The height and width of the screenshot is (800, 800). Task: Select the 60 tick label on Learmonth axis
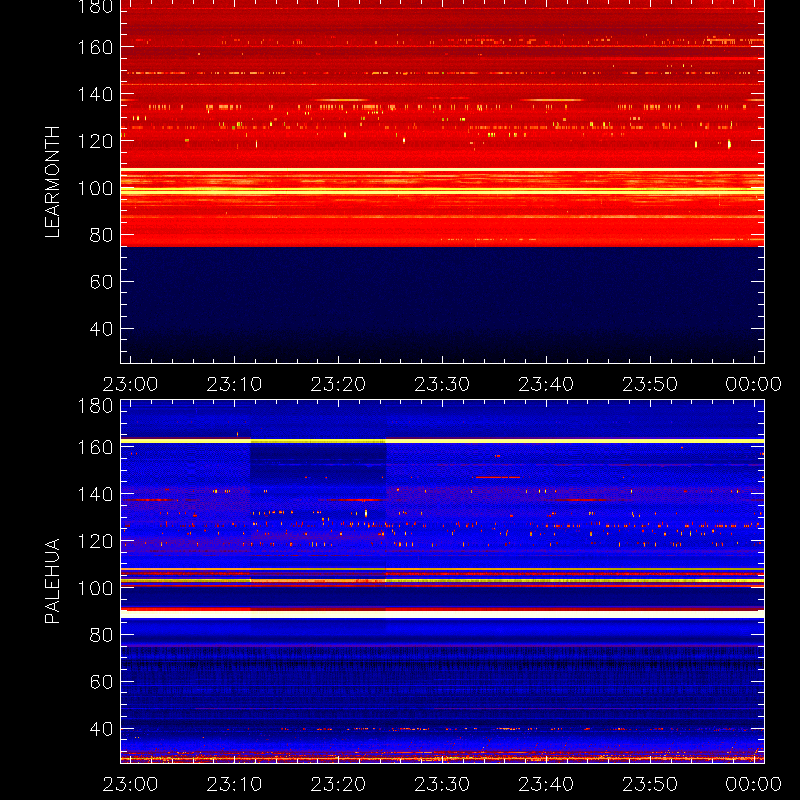click(x=101, y=282)
